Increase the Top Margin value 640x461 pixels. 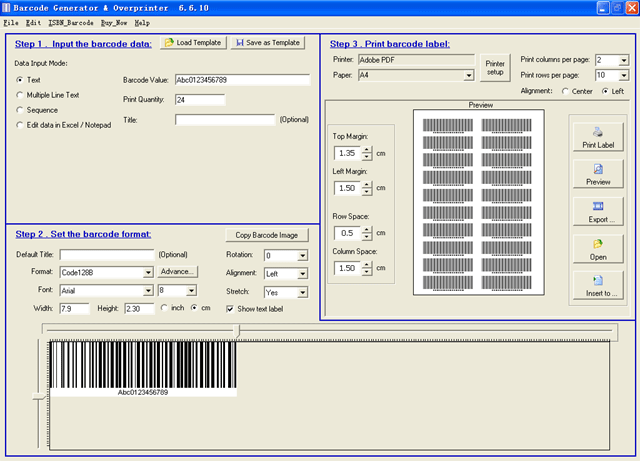pos(367,150)
